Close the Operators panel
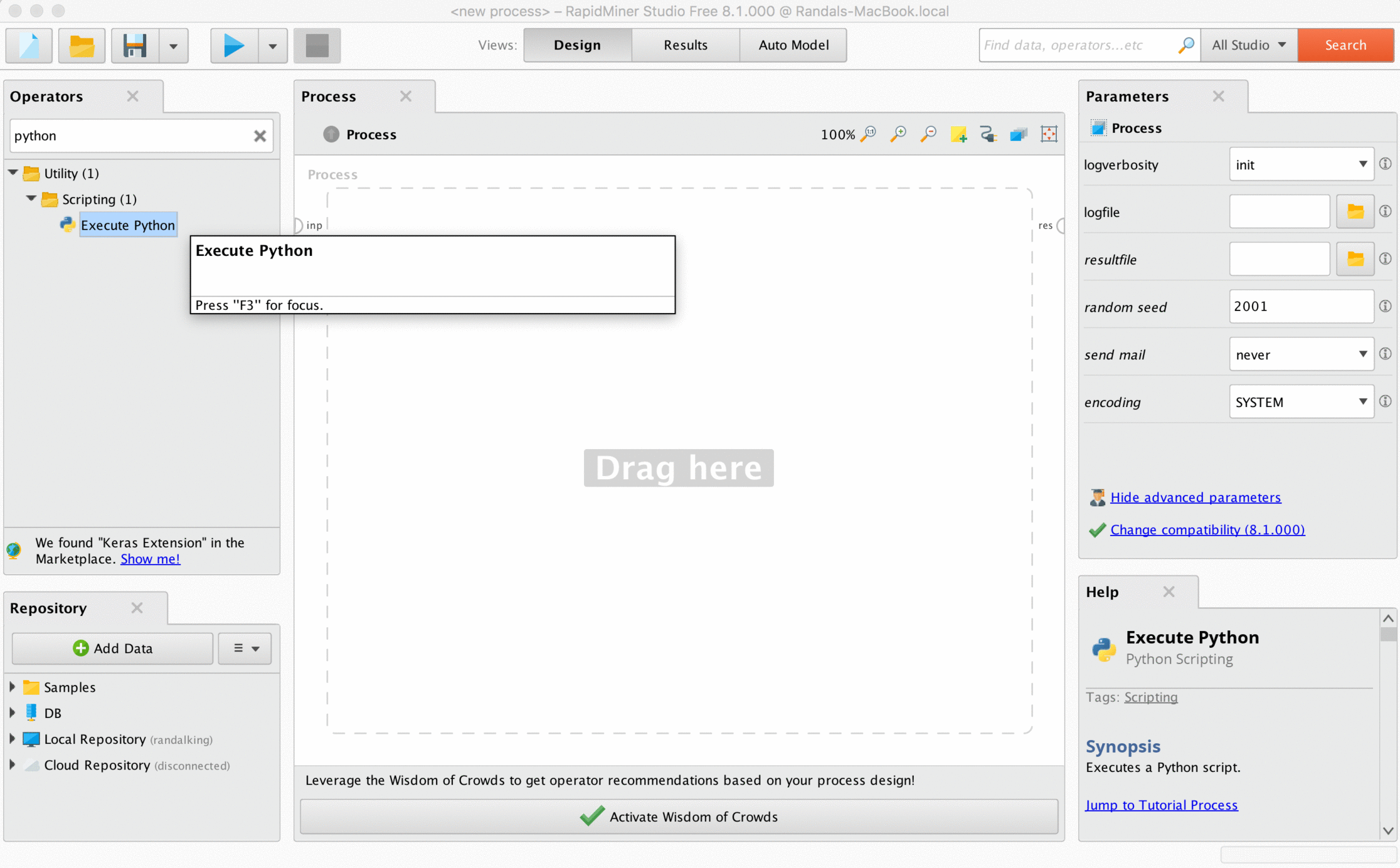The height and width of the screenshot is (868, 1400). (132, 96)
